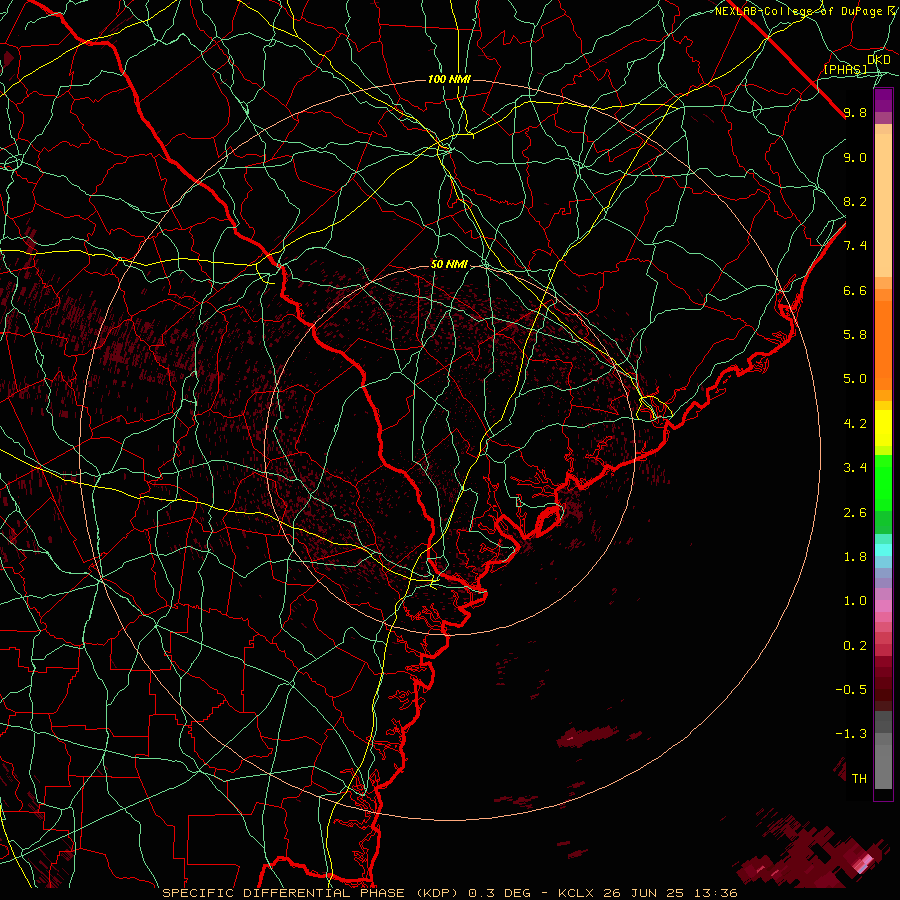Click the pink band of the color bar
900x900 pixels.
(883, 606)
